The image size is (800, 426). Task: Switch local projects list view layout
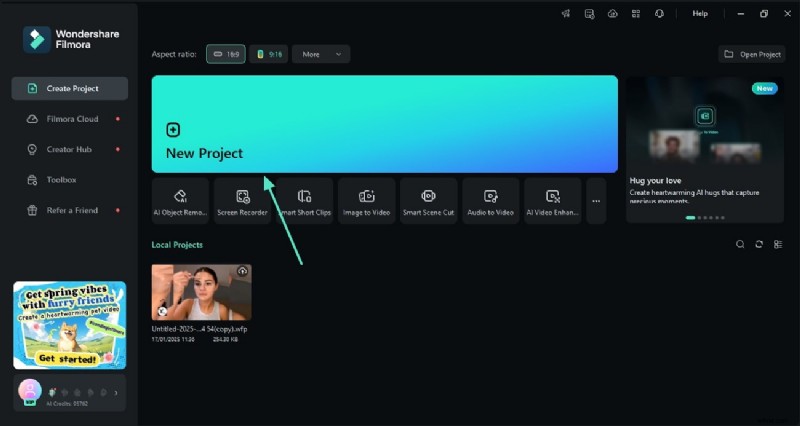click(778, 244)
